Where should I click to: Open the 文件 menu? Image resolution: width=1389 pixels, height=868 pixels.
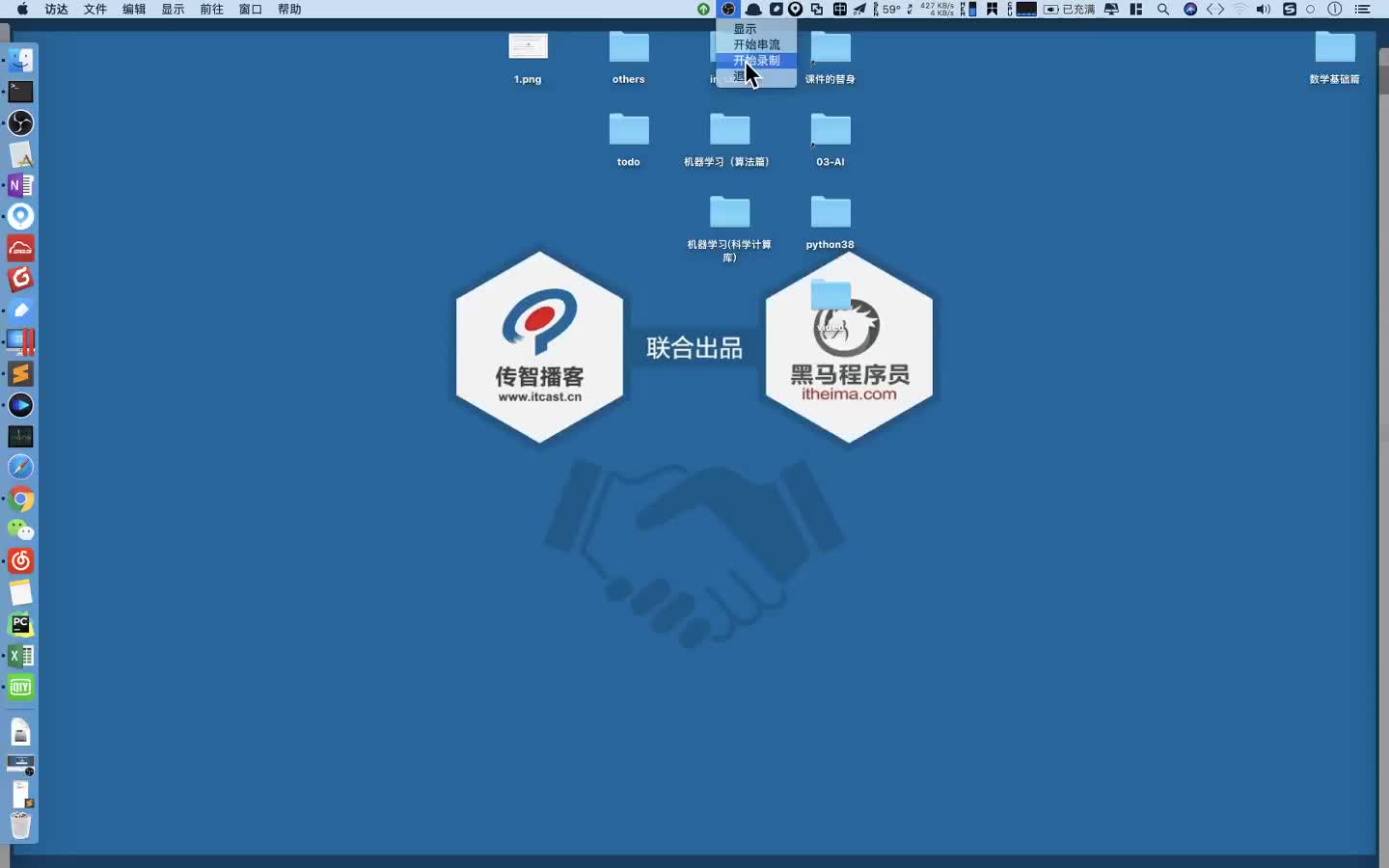pyautogui.click(x=95, y=9)
